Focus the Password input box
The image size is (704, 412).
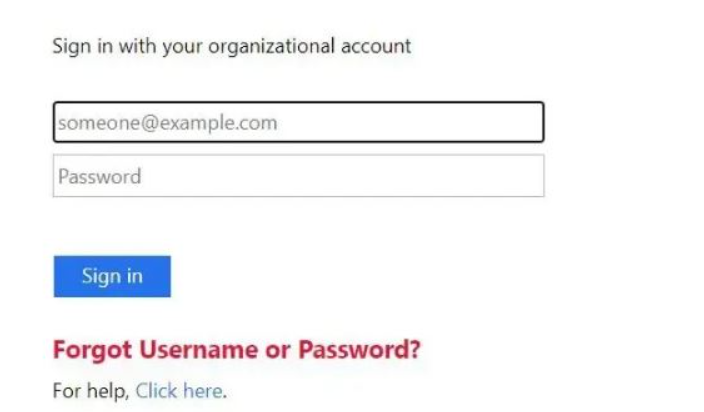(299, 176)
